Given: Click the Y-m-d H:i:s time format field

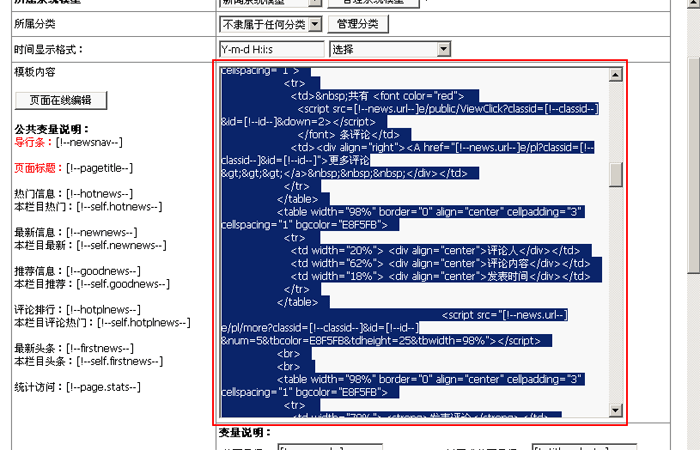Looking at the screenshot, I should [271, 48].
